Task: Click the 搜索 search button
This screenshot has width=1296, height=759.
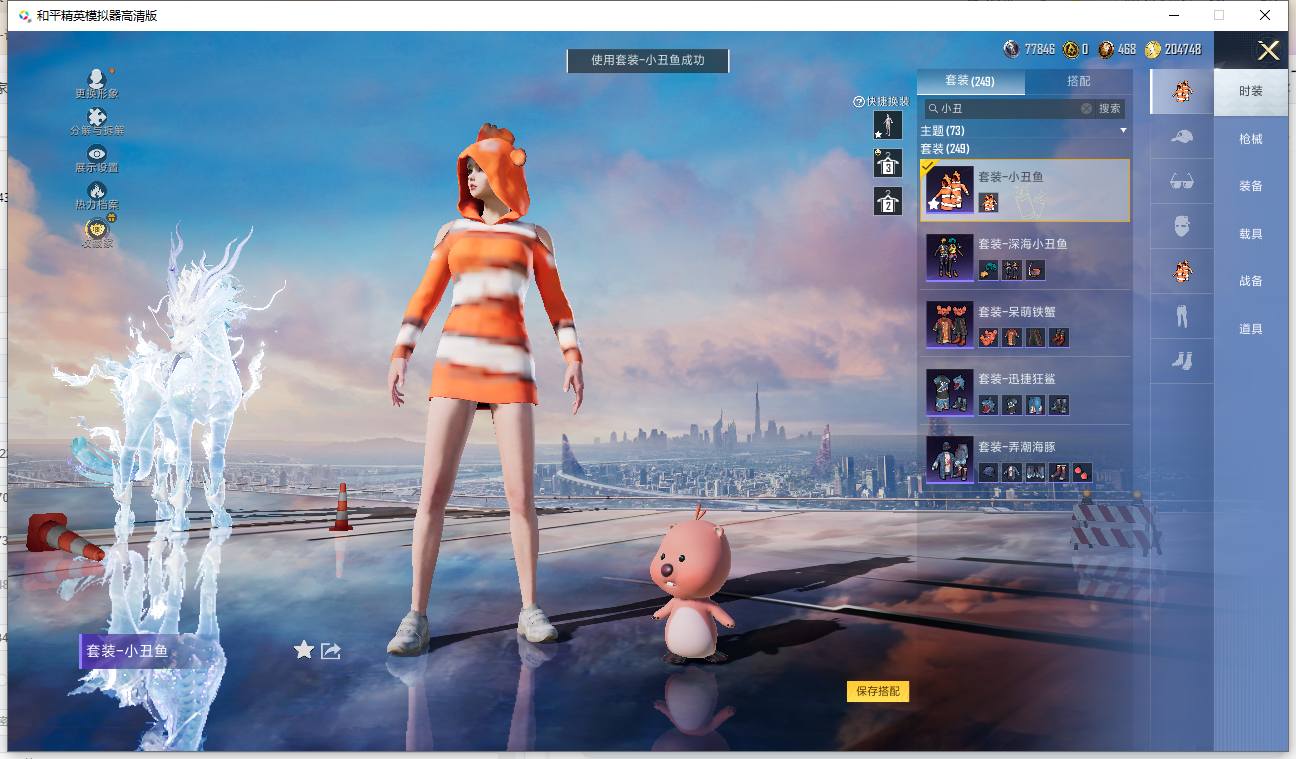Action: [x=1110, y=108]
